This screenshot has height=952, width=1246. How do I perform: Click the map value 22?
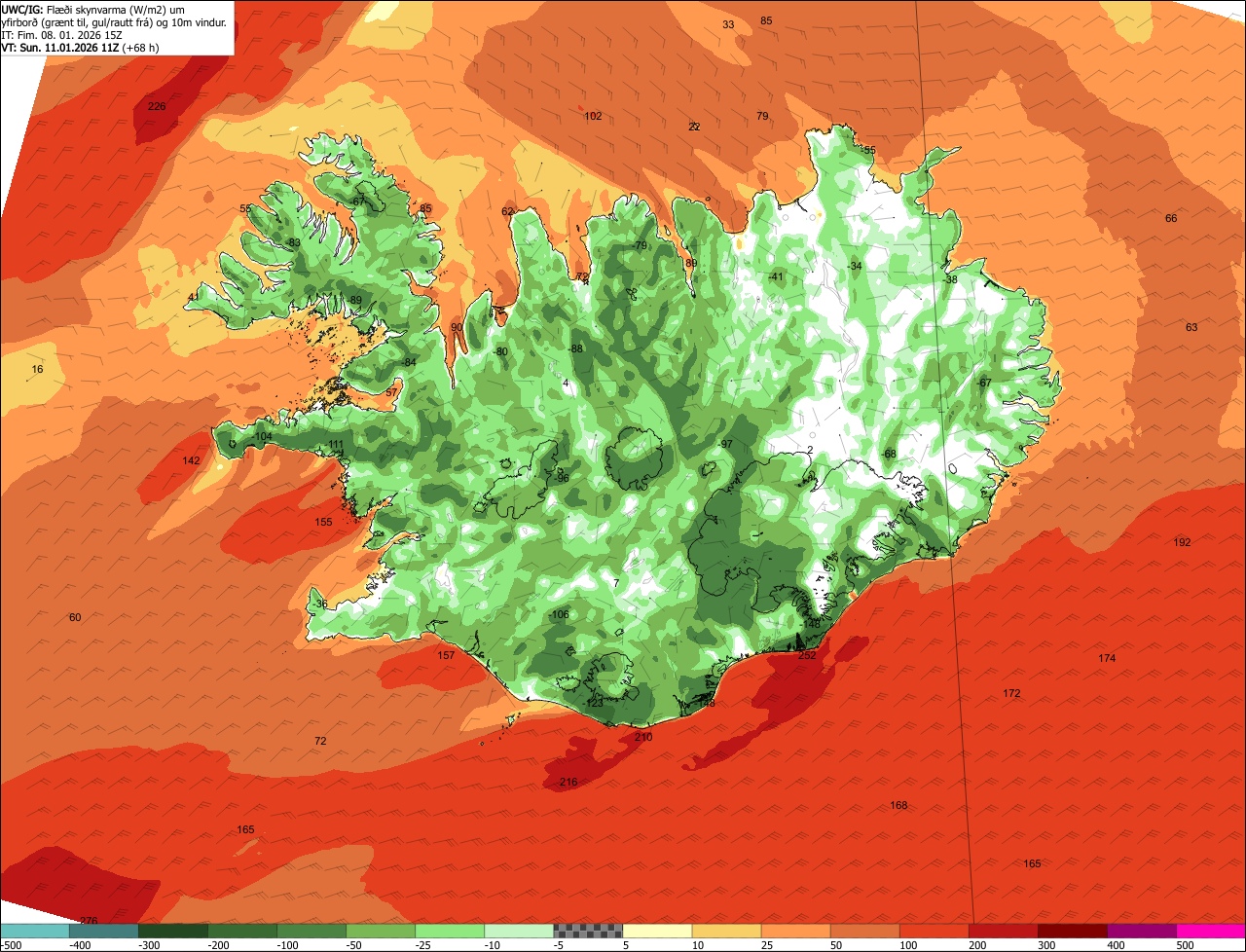(x=694, y=127)
